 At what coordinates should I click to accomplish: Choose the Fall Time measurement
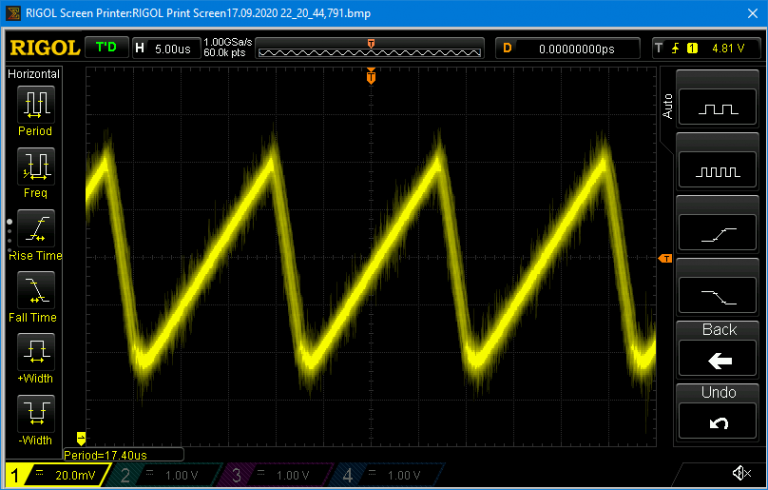(36, 290)
